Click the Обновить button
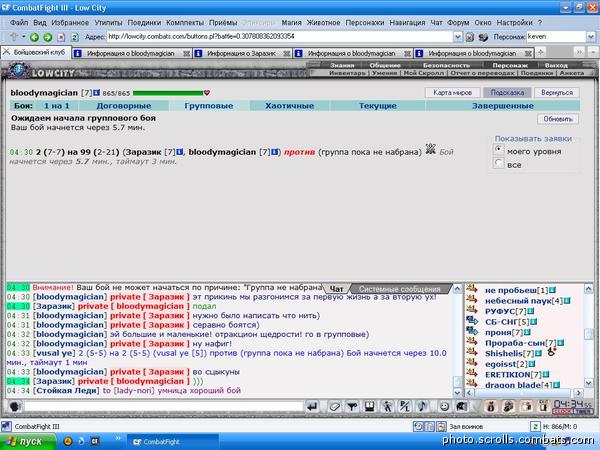Image resolution: width=600 pixels, height=450 pixels. (558, 119)
